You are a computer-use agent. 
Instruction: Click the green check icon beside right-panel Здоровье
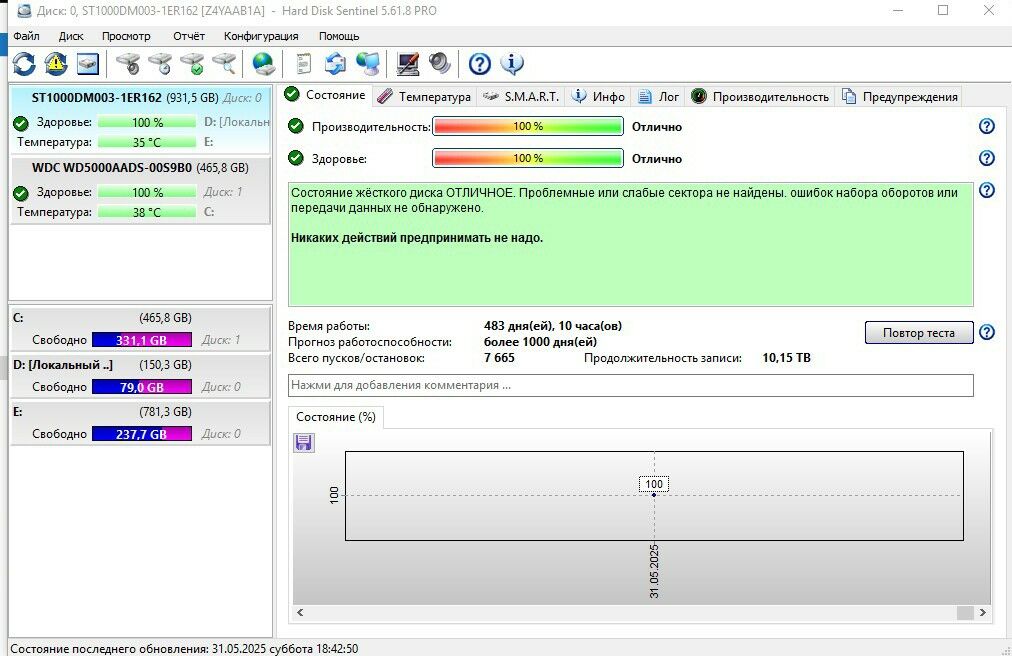pos(296,158)
